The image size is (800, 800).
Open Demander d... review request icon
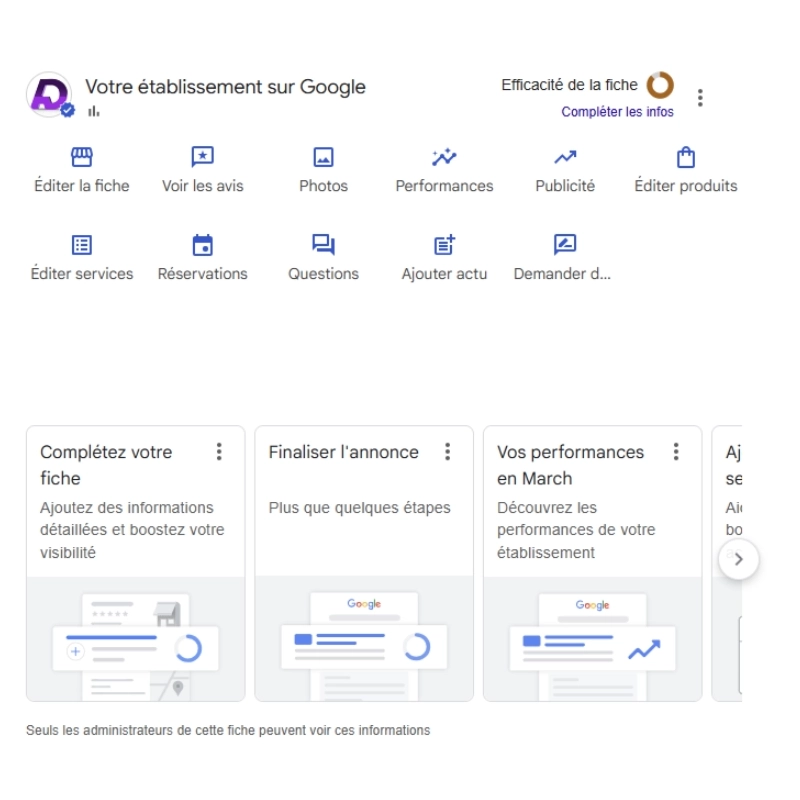(x=565, y=245)
